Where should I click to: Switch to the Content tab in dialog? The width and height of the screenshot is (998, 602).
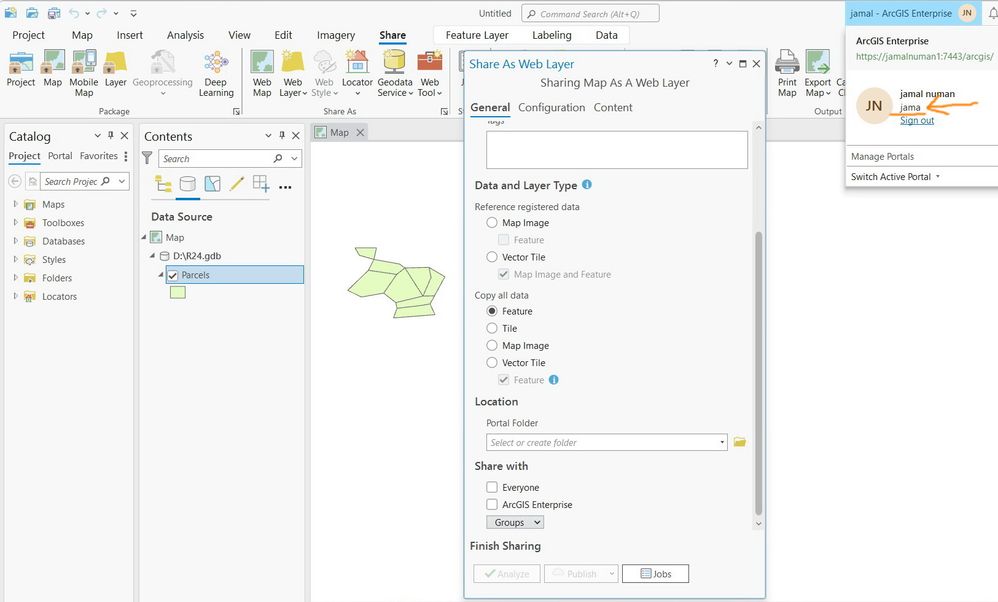coord(613,108)
